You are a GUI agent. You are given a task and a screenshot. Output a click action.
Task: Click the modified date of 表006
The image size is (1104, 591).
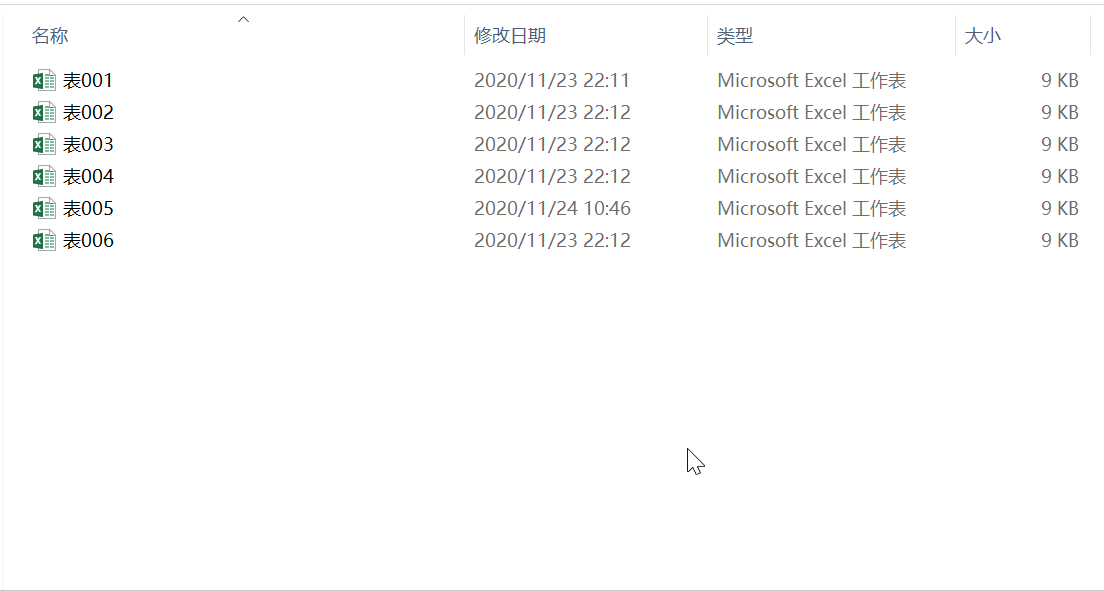[552, 240]
